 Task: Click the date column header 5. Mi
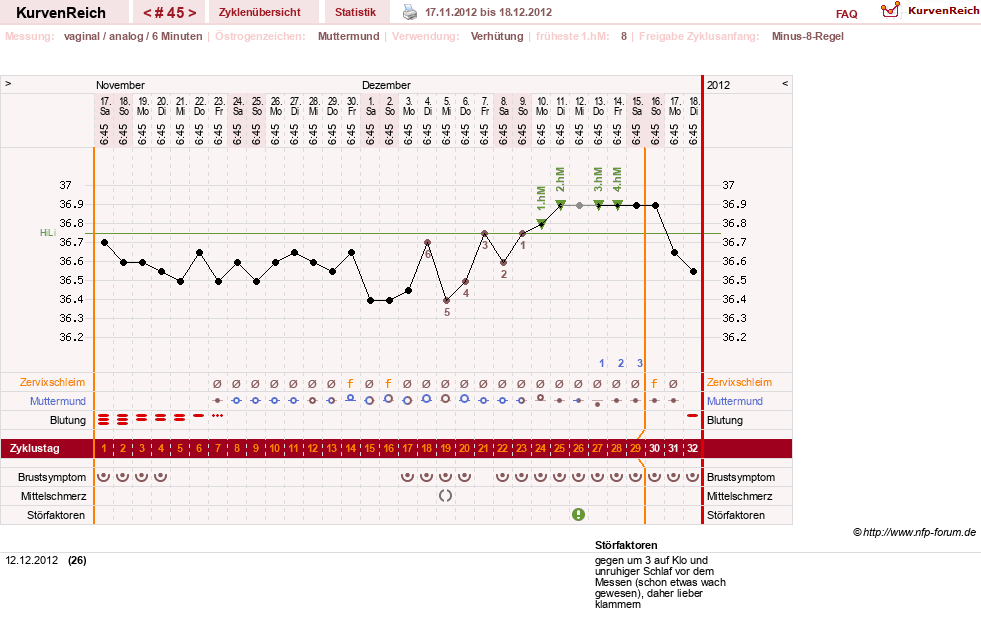tap(447, 106)
